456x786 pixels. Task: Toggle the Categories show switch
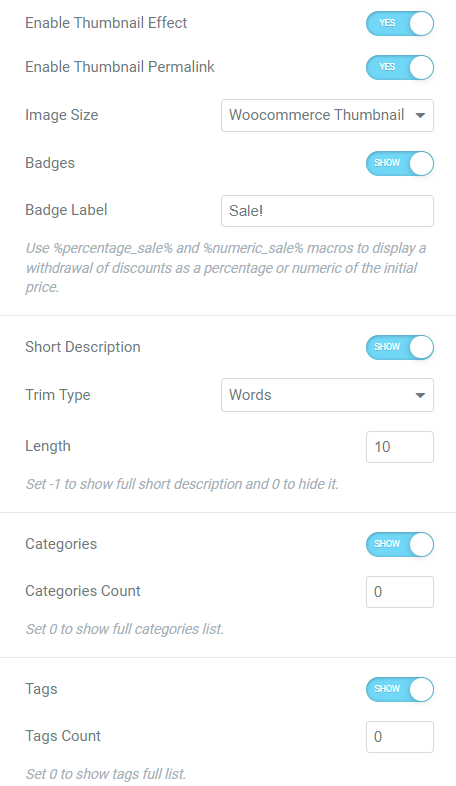pos(399,544)
